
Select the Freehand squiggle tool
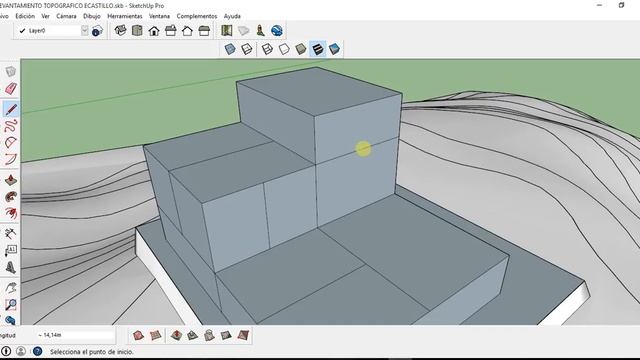click(x=11, y=126)
